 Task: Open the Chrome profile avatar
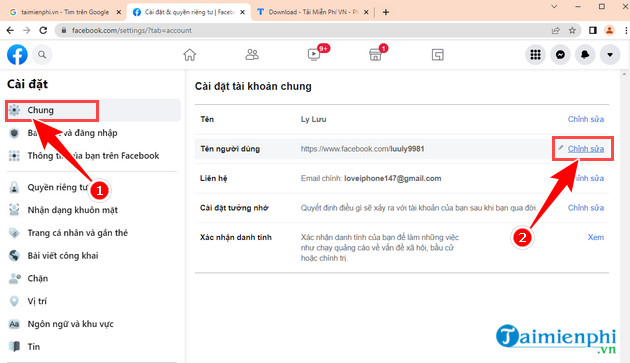click(610, 30)
